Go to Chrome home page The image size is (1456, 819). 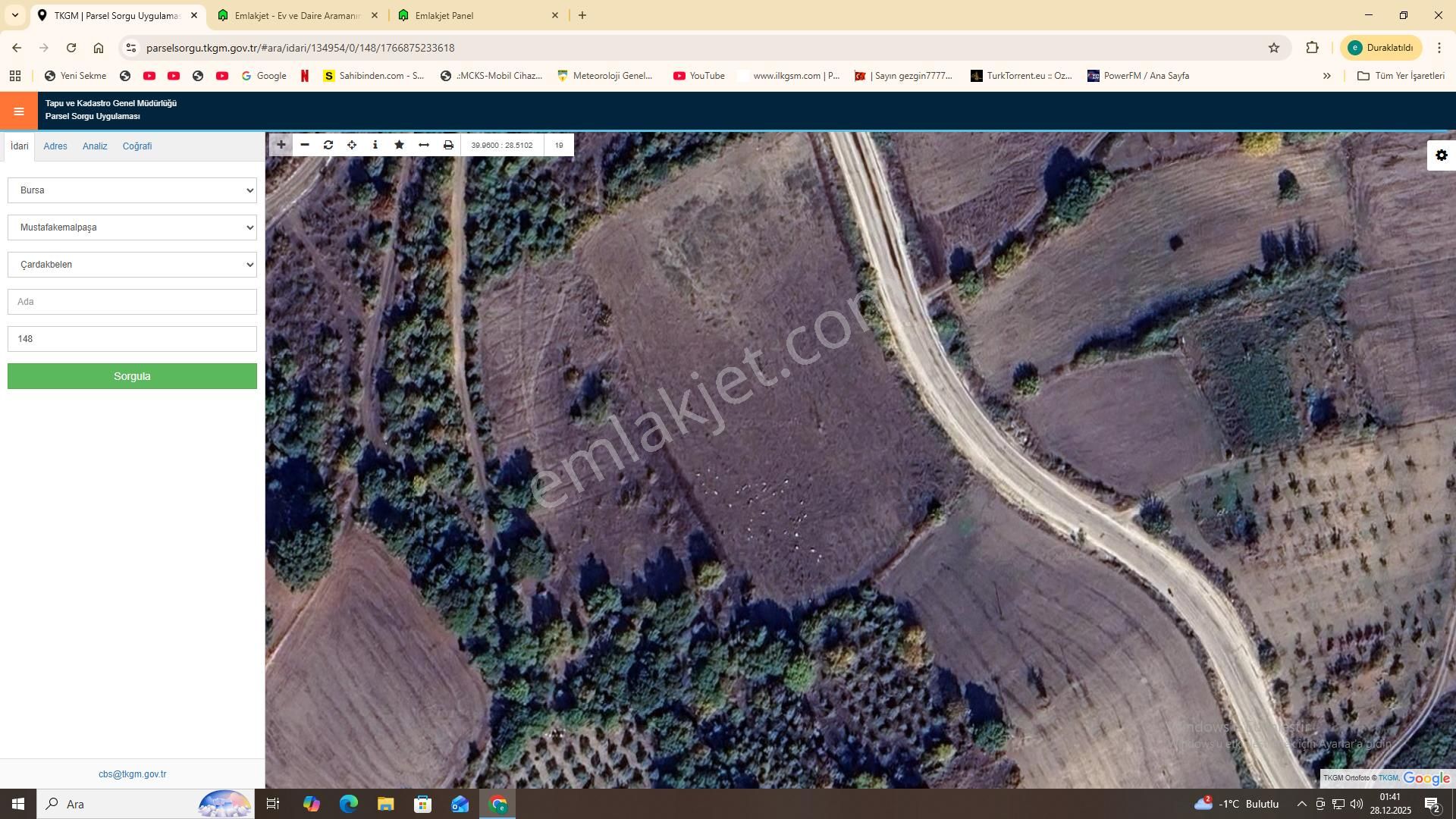coord(99,48)
